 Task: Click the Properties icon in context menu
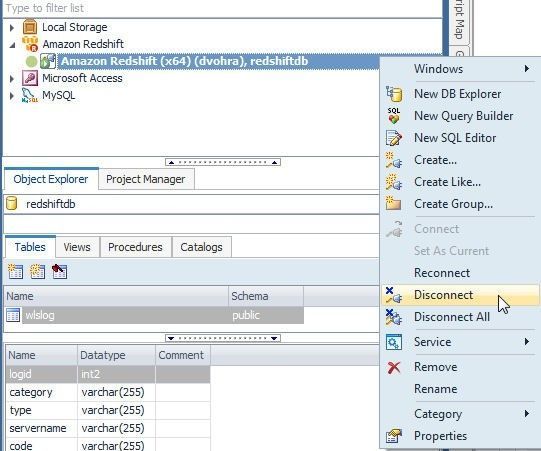click(x=394, y=436)
